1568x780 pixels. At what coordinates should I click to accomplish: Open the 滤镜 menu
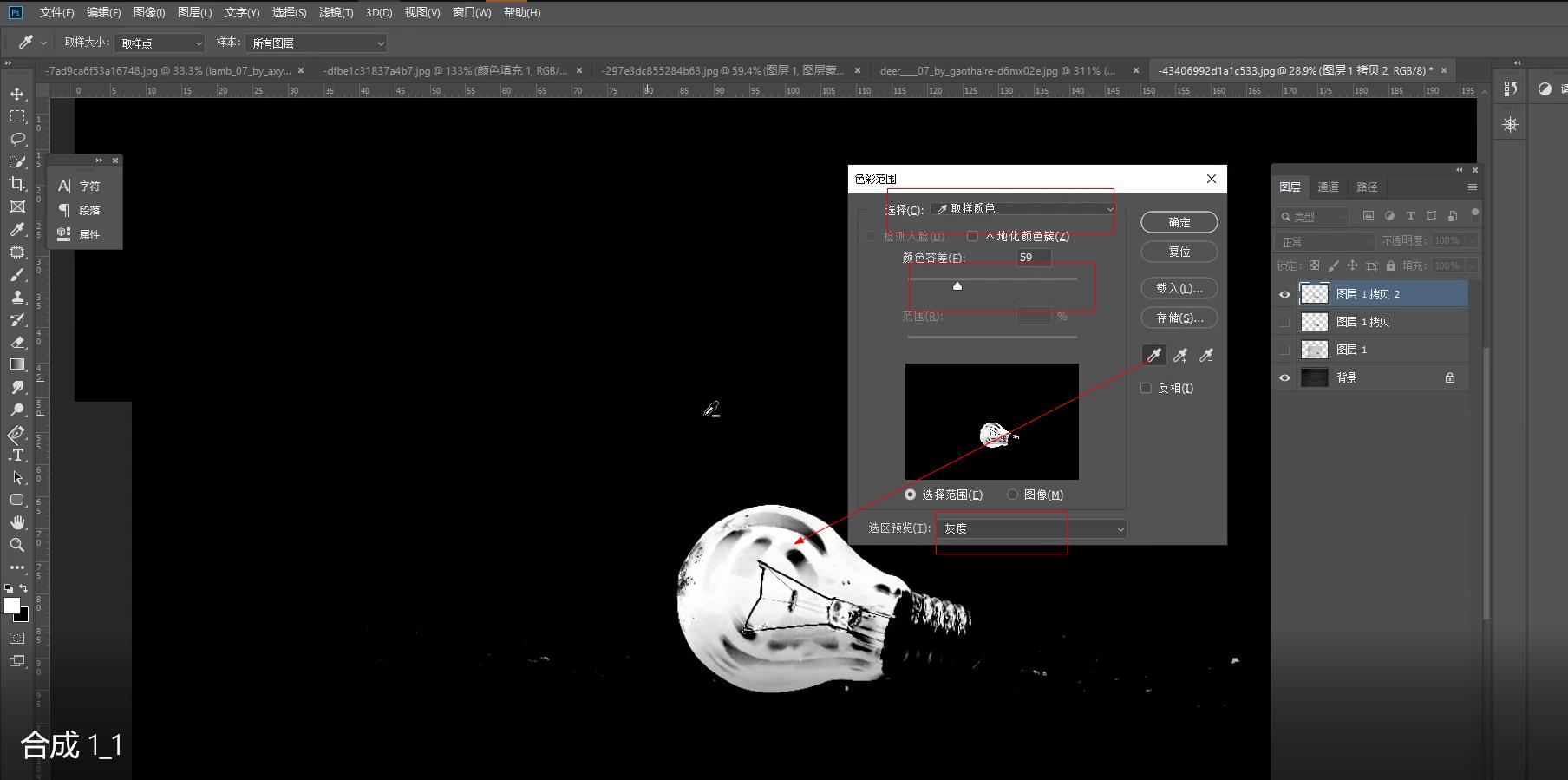click(x=336, y=12)
